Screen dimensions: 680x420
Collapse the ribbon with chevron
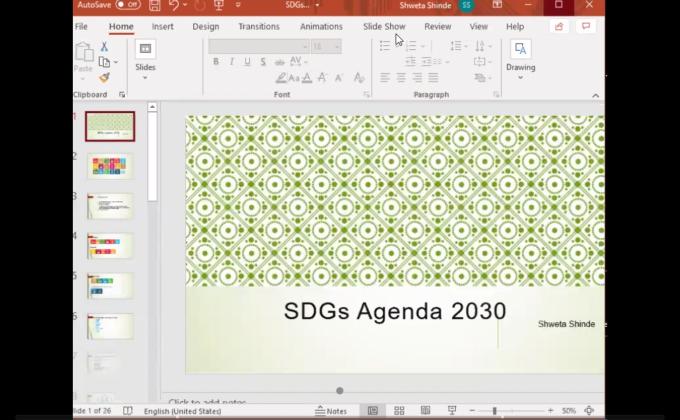[x=595, y=95]
